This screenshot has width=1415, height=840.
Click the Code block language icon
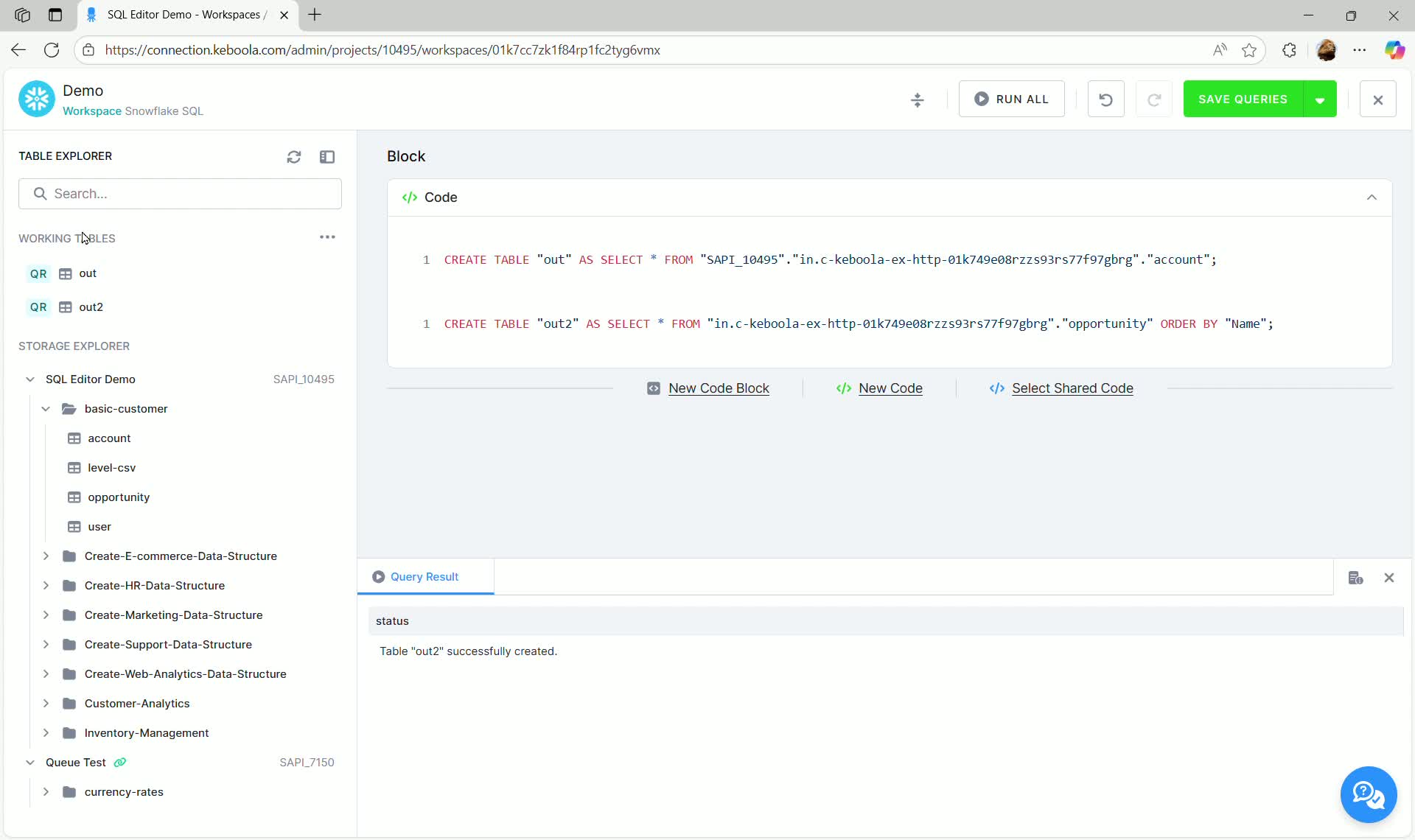[410, 197]
